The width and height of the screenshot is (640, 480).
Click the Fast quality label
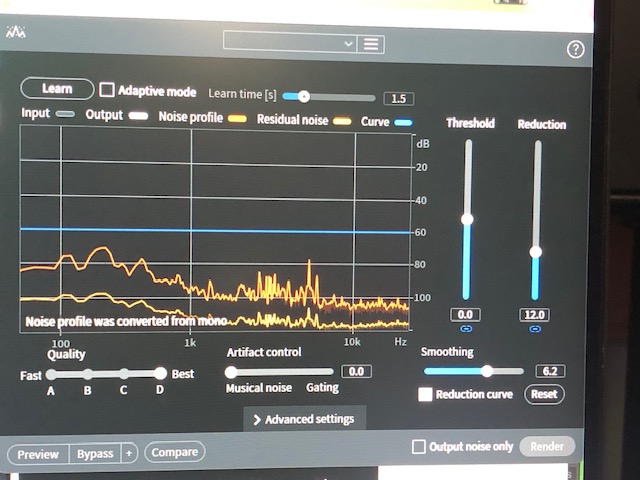click(x=31, y=376)
